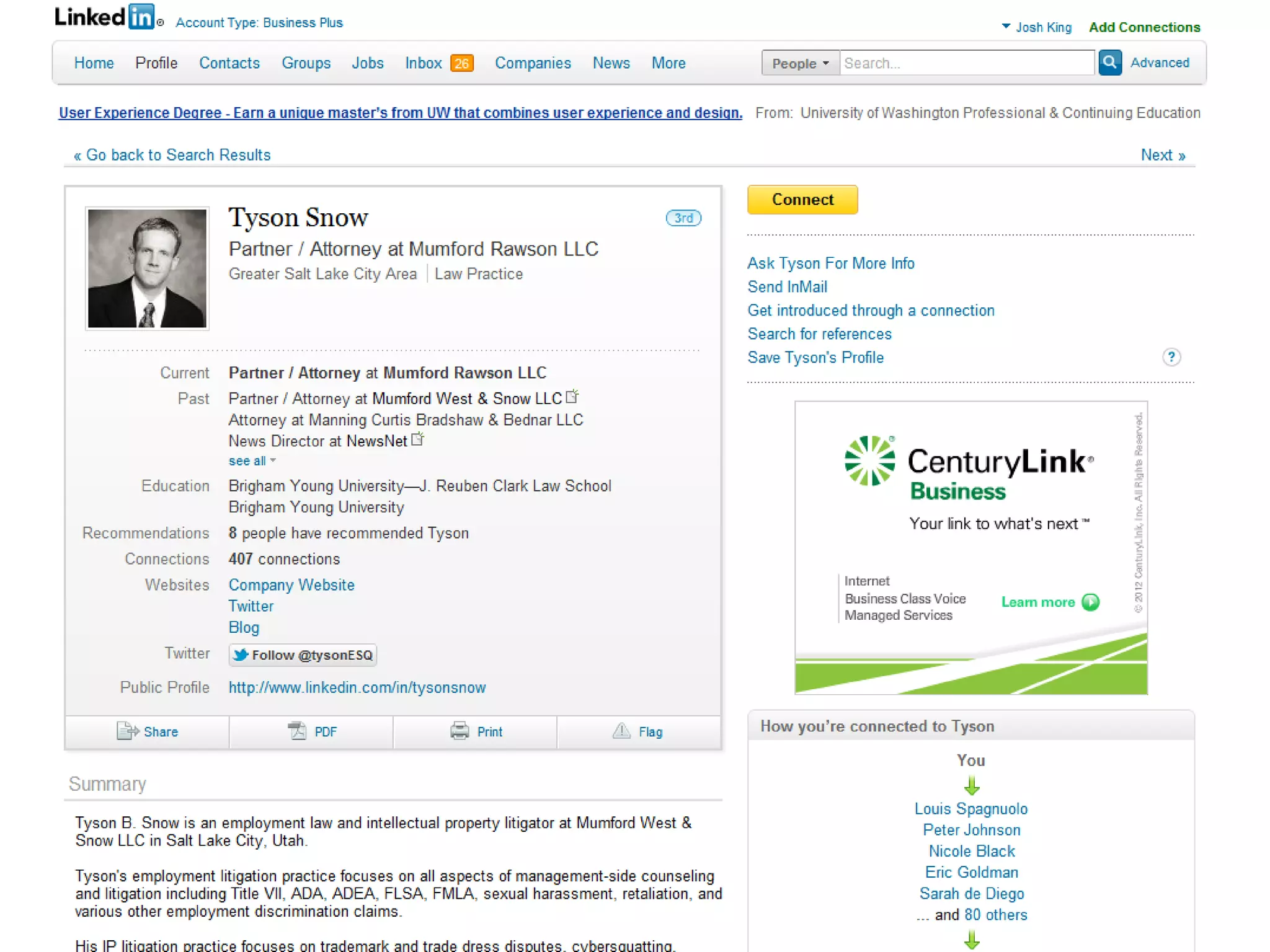Click the Follow @tysonESQ Twitter button
1270x952 pixels.
point(303,655)
